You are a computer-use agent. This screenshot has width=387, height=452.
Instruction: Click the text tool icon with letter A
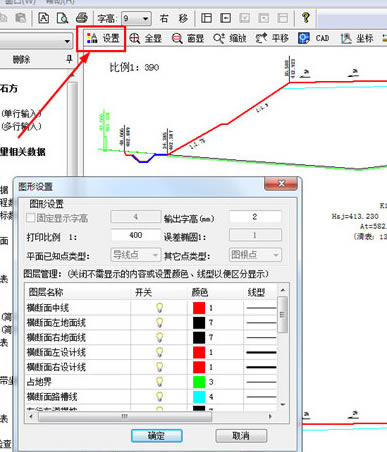[44, 18]
